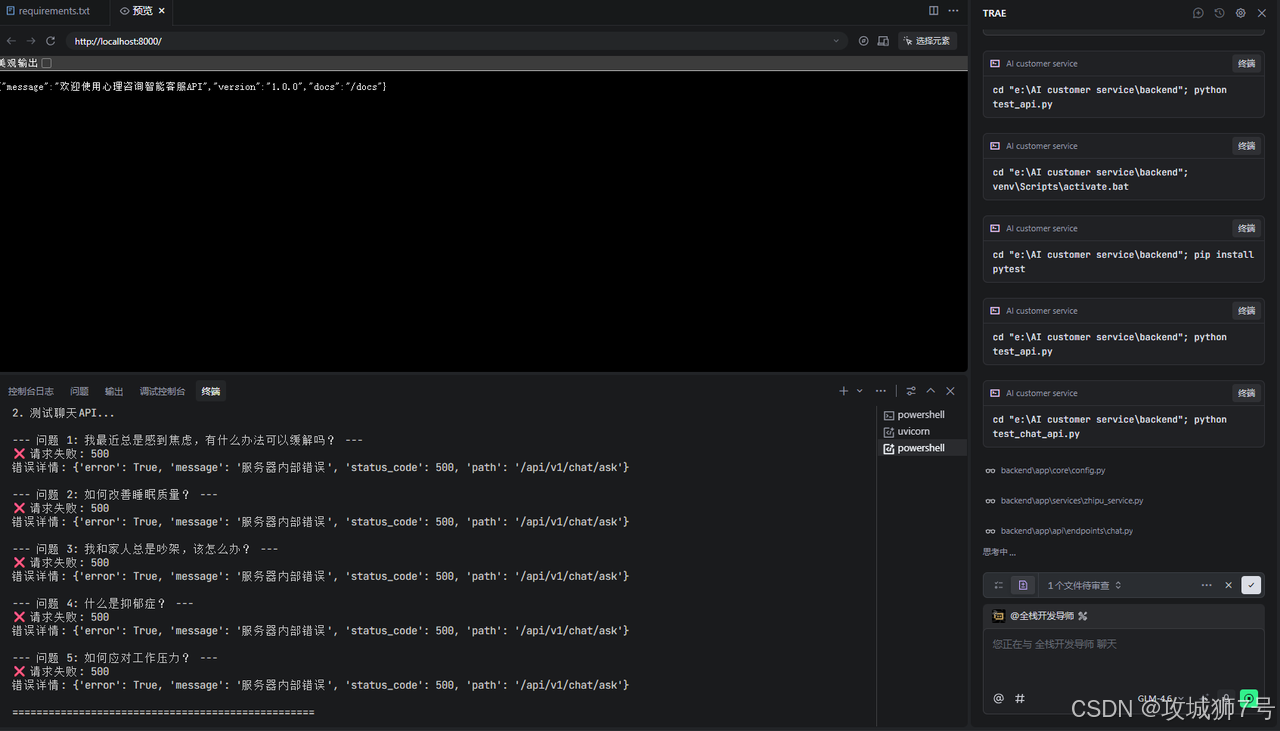This screenshot has width=1280, height=731.
Task: Open TRAE chat history
Action: coord(1219,13)
